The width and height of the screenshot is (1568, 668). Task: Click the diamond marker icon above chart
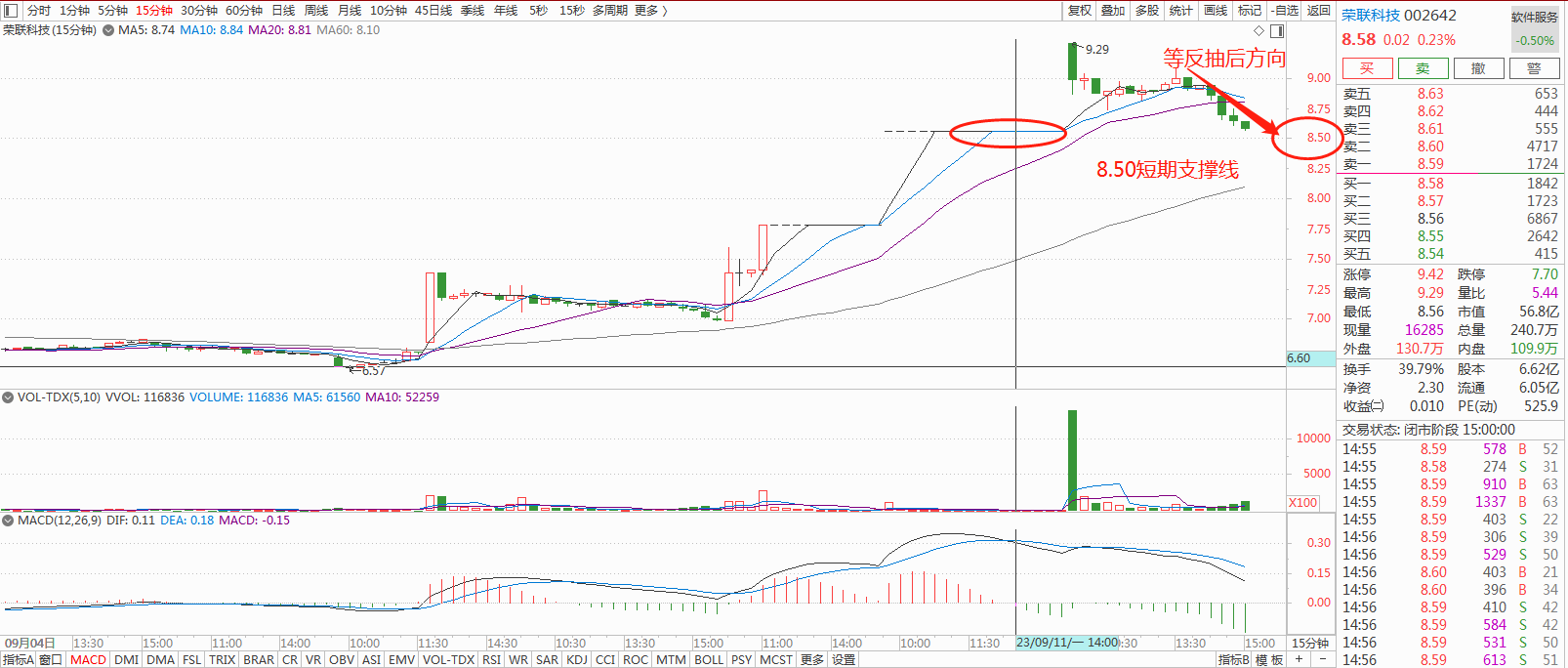tap(1259, 30)
